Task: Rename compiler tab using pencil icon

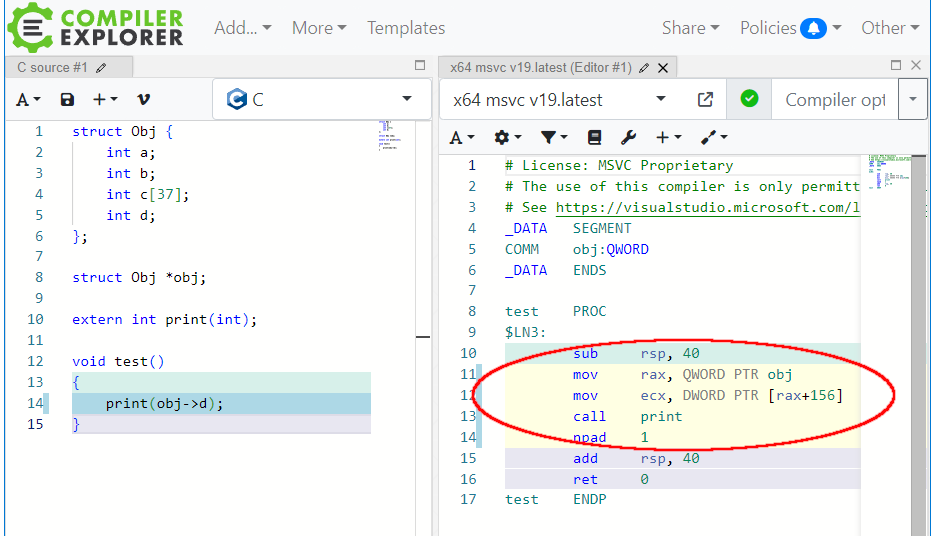Action: point(644,68)
